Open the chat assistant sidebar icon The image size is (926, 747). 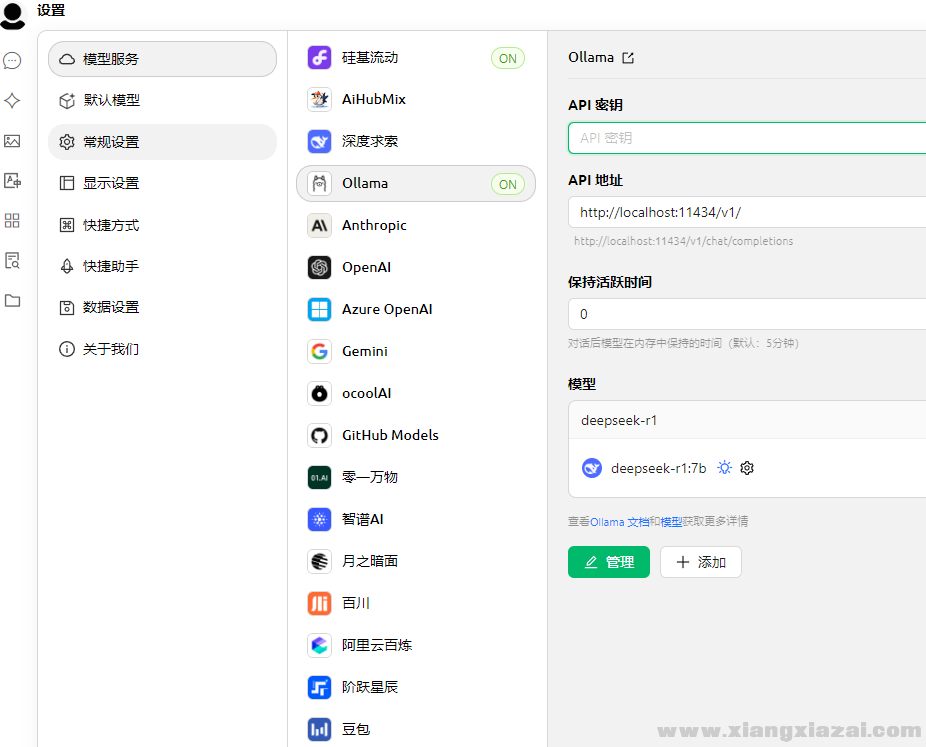(12, 61)
